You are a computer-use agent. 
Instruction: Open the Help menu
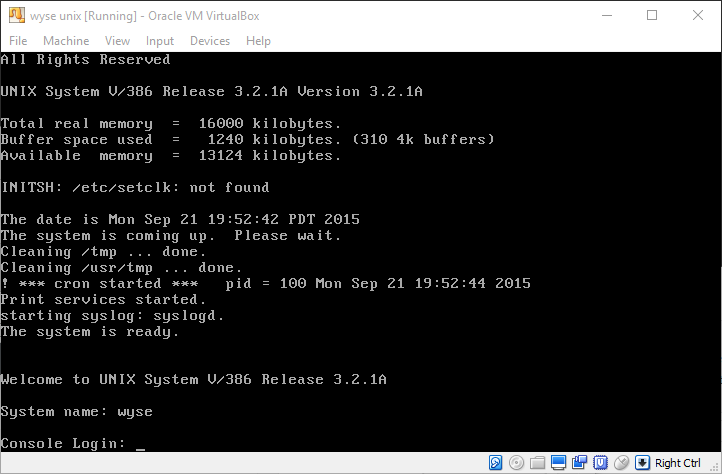point(258,41)
